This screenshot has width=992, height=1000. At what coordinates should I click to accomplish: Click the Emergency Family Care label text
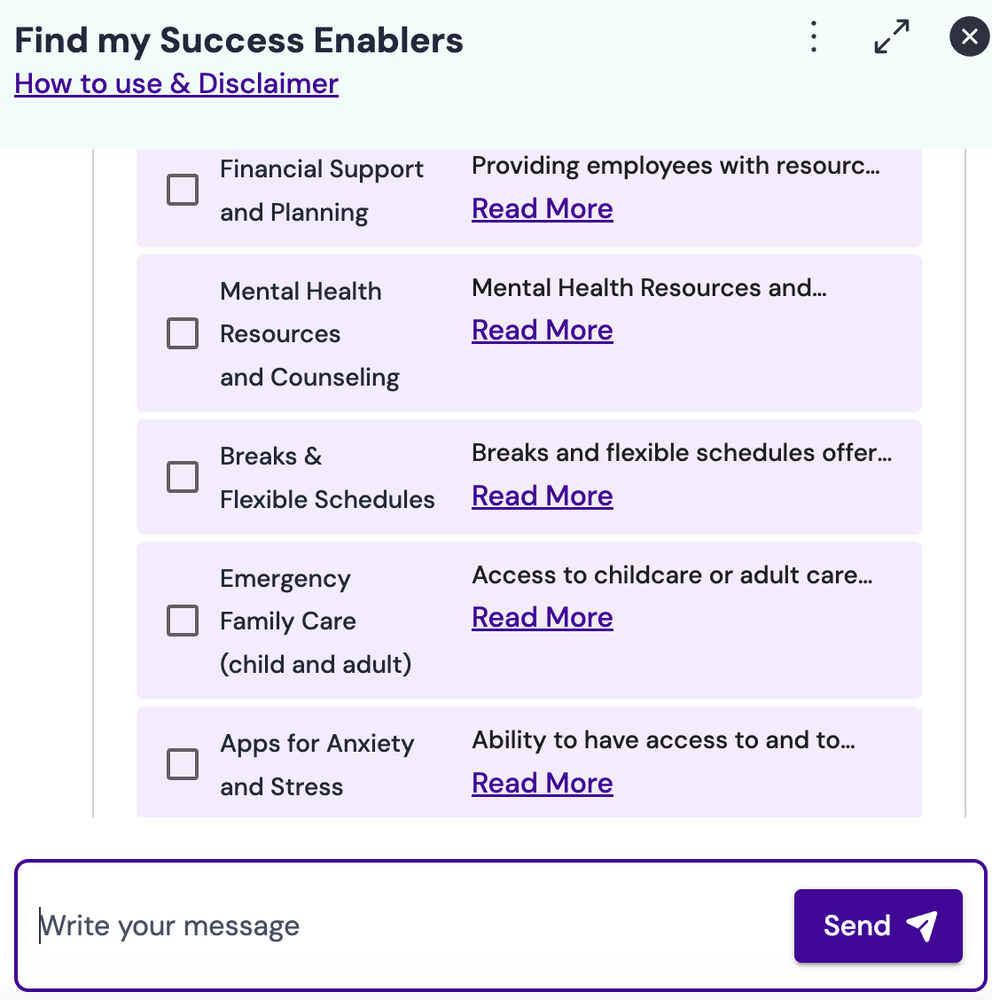click(x=315, y=621)
